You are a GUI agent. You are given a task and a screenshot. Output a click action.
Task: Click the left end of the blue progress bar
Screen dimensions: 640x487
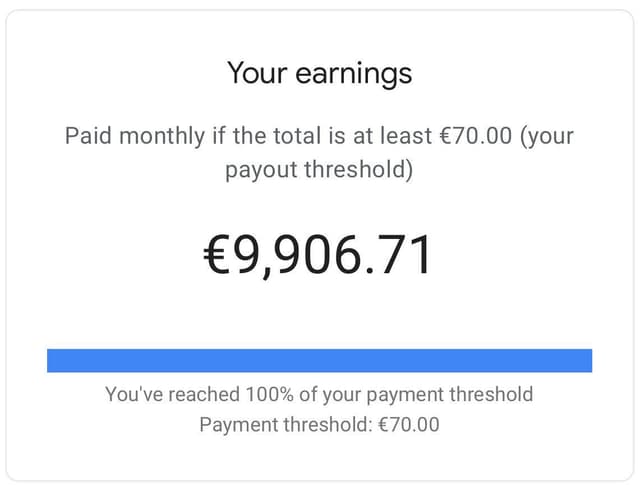(x=54, y=360)
